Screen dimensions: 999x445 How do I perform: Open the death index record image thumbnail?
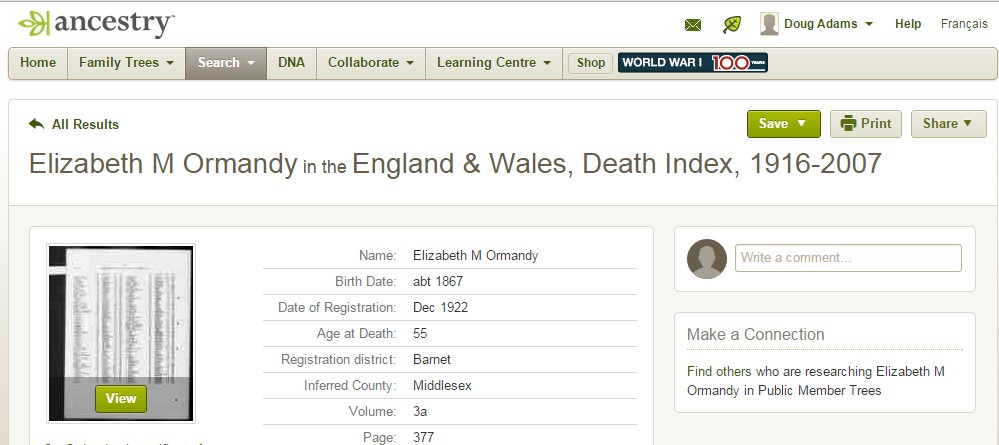pos(121,333)
